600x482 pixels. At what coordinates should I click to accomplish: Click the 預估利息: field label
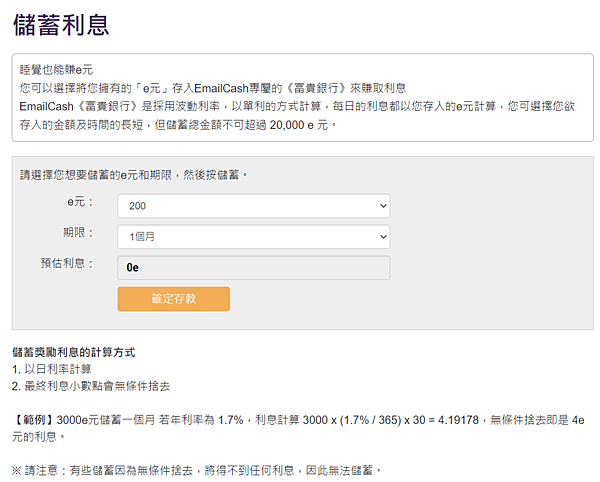67,263
